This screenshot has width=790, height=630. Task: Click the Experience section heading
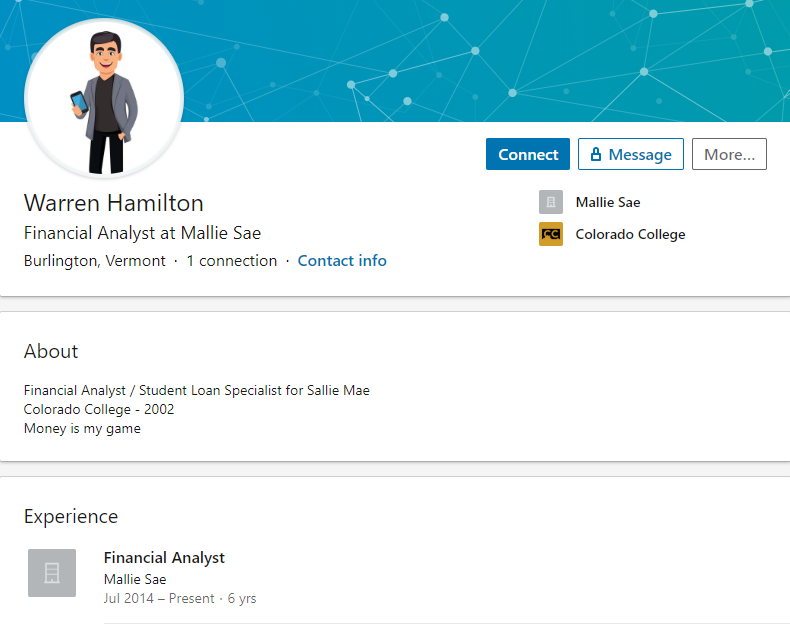pyautogui.click(x=71, y=516)
